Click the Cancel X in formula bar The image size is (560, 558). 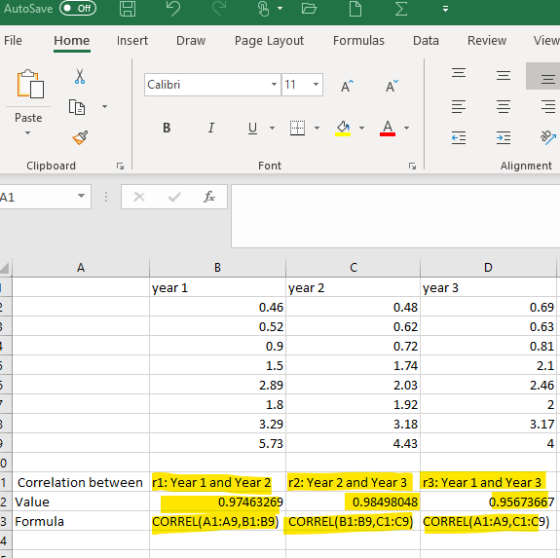(139, 196)
